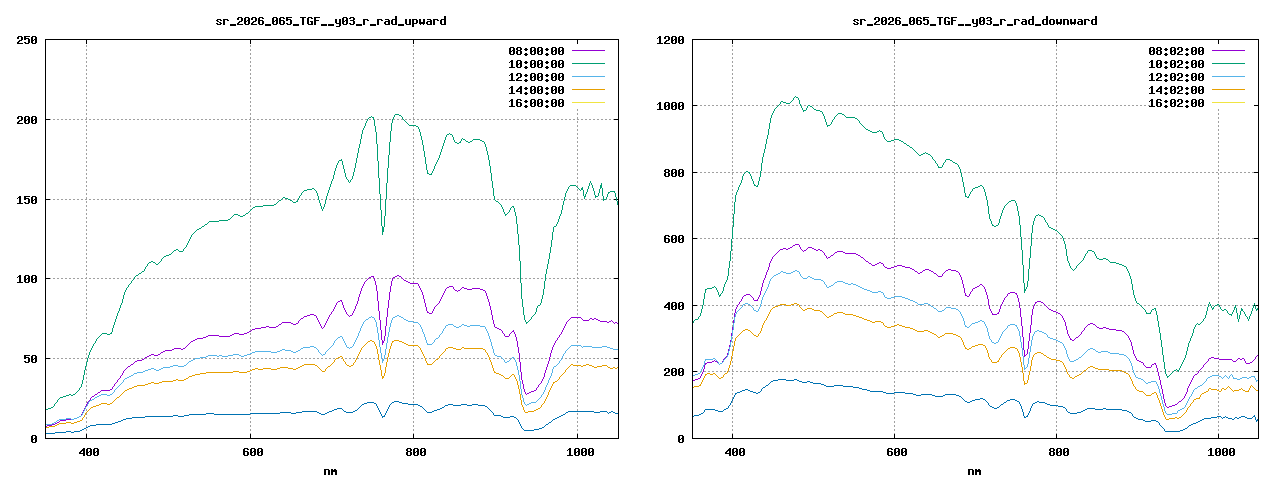Click the 16:02:00 legend line sample
Viewport: 1280px width, 480px height.
pos(1228,103)
